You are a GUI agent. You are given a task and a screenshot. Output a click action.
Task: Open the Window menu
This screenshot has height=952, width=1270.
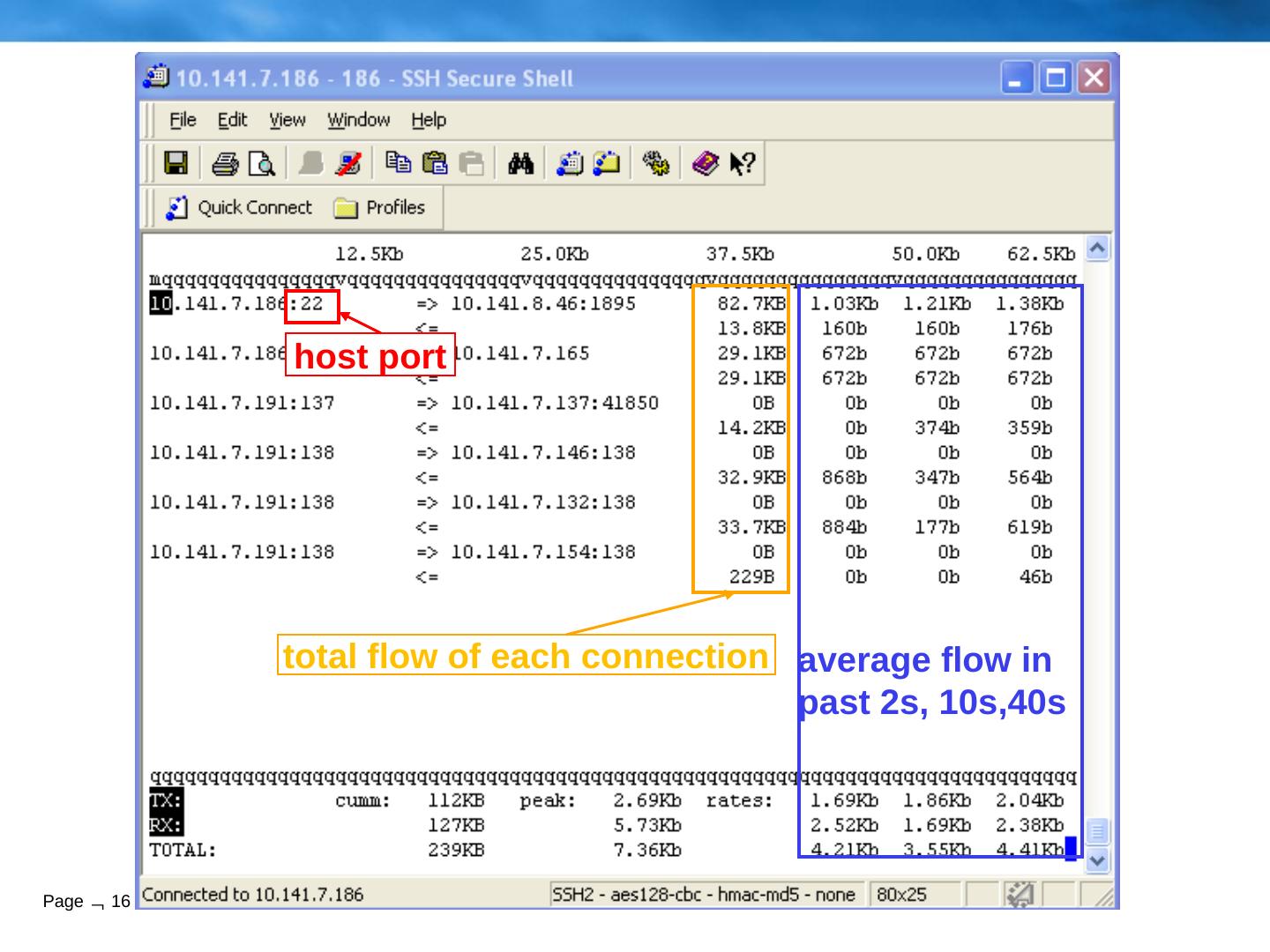click(359, 120)
